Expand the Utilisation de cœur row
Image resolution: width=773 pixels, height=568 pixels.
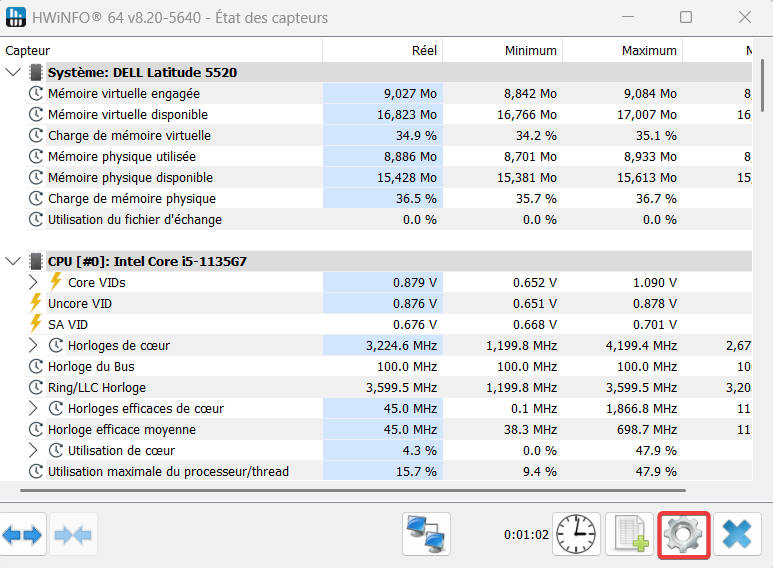point(33,450)
